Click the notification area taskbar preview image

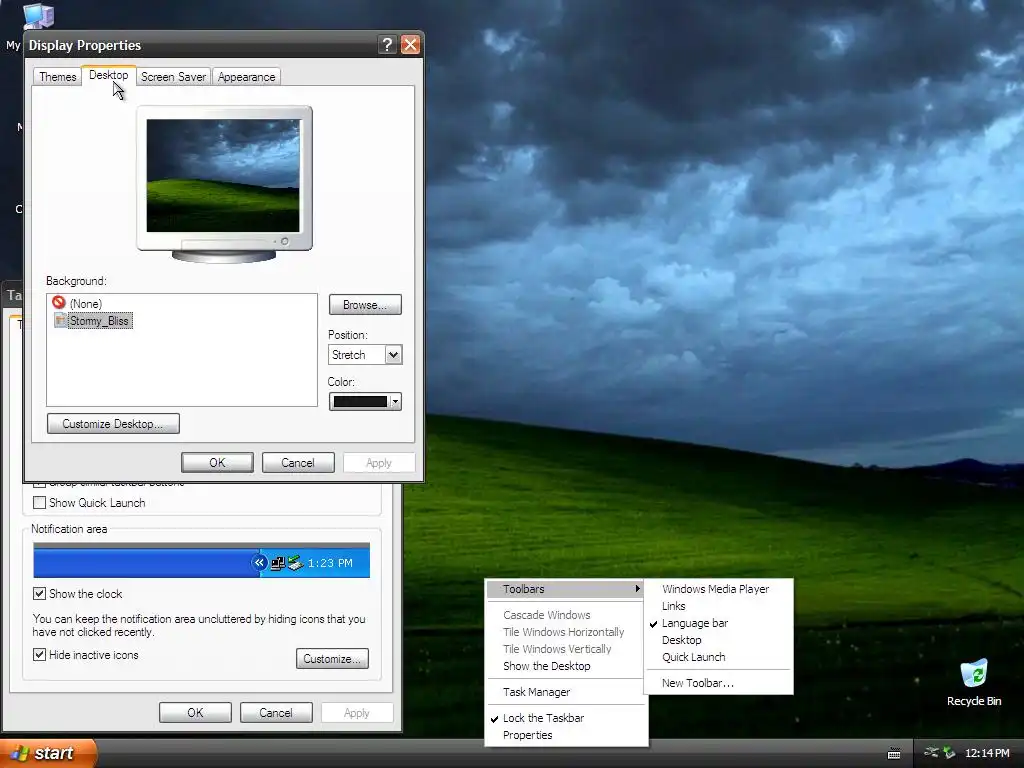point(201,560)
